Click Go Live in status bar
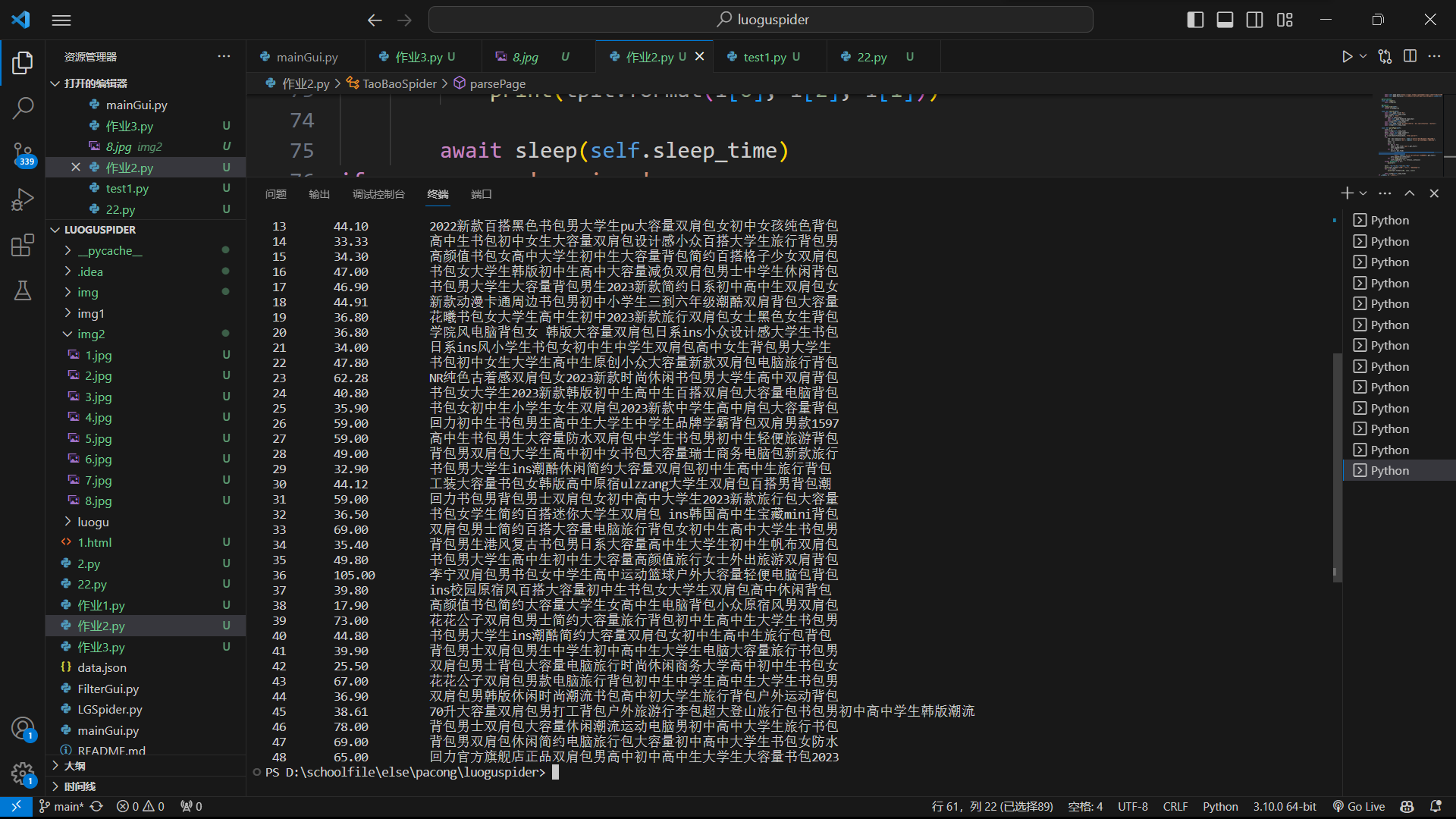This screenshot has height=819, width=1456. tap(1359, 806)
